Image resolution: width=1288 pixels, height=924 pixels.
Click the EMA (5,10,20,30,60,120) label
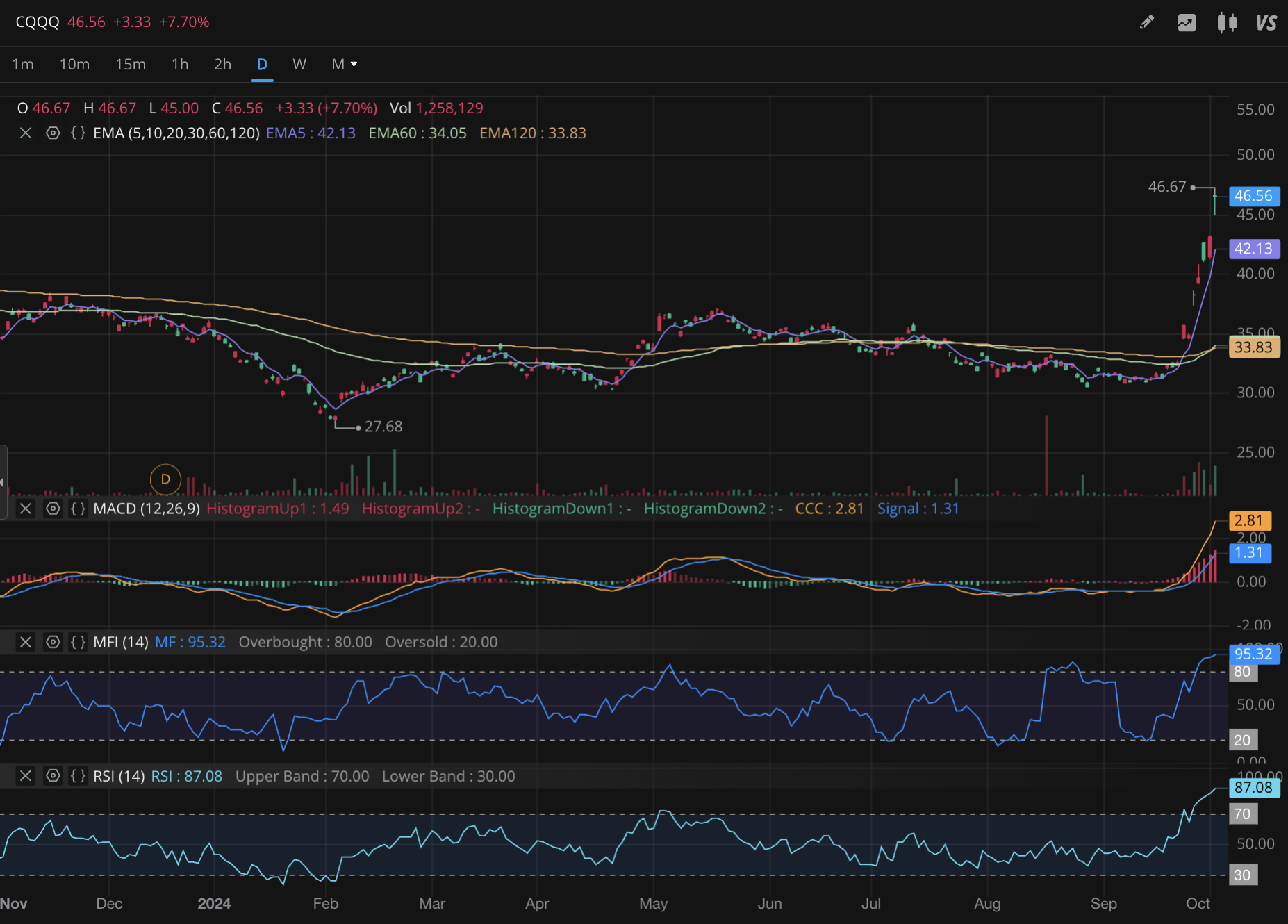point(176,133)
